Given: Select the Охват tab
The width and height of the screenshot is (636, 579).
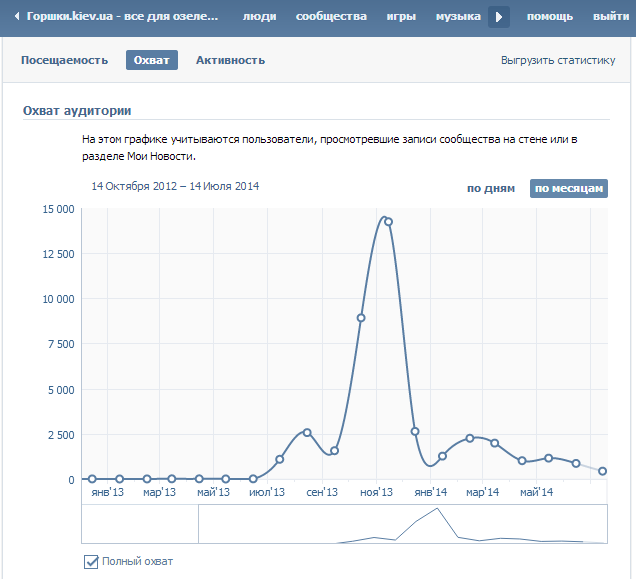Looking at the screenshot, I should point(152,60).
